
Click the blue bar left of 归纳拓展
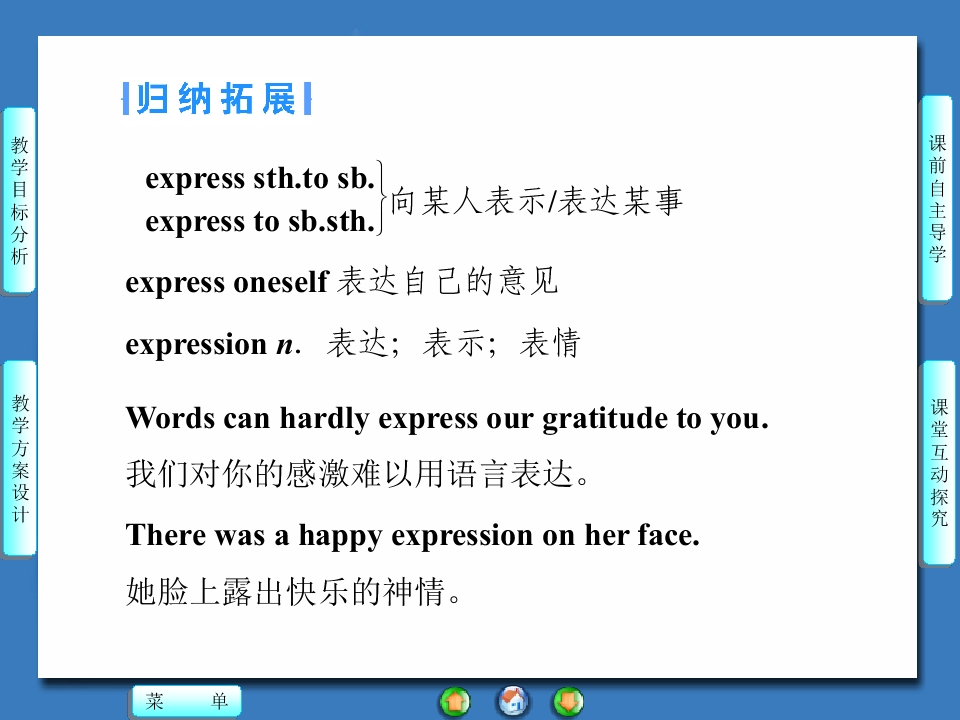pos(126,99)
